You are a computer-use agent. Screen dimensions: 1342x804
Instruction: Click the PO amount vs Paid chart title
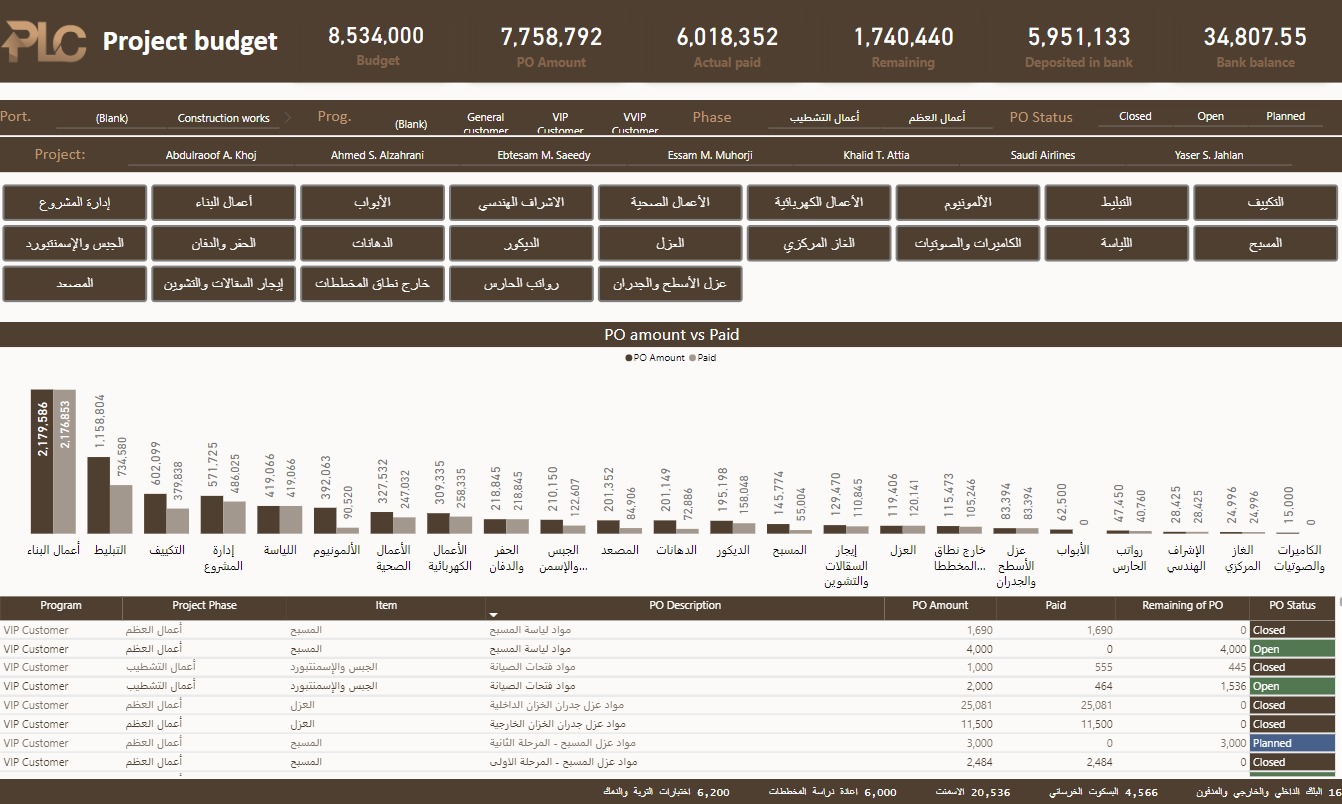tap(671, 335)
